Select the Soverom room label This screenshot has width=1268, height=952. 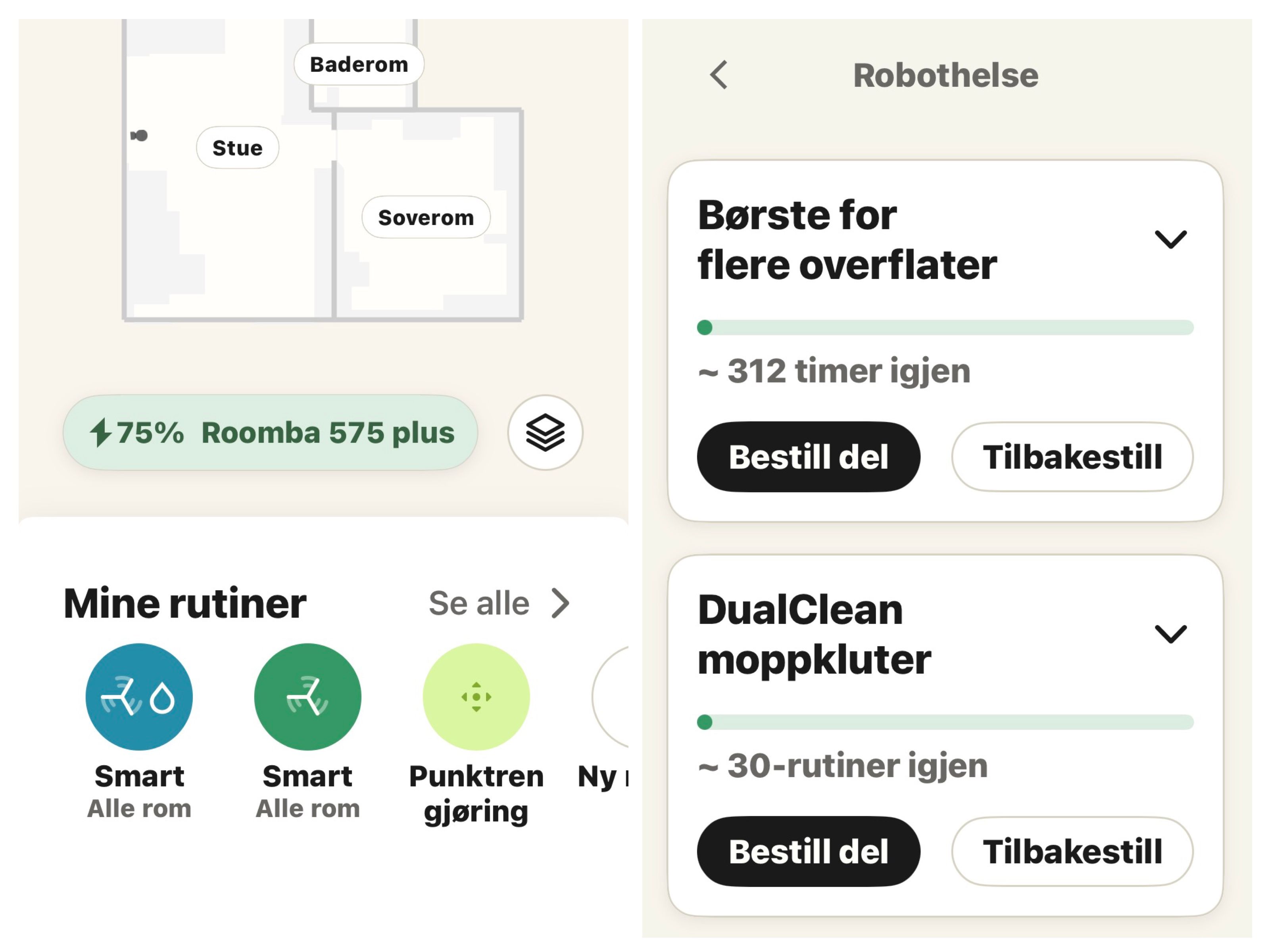426,217
